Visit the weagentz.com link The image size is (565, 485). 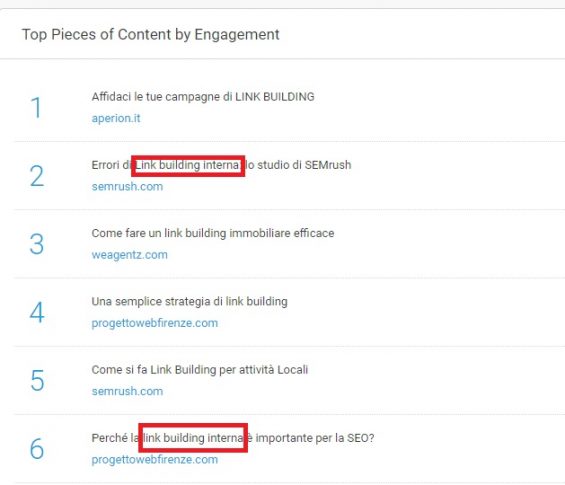pyautogui.click(x=129, y=255)
